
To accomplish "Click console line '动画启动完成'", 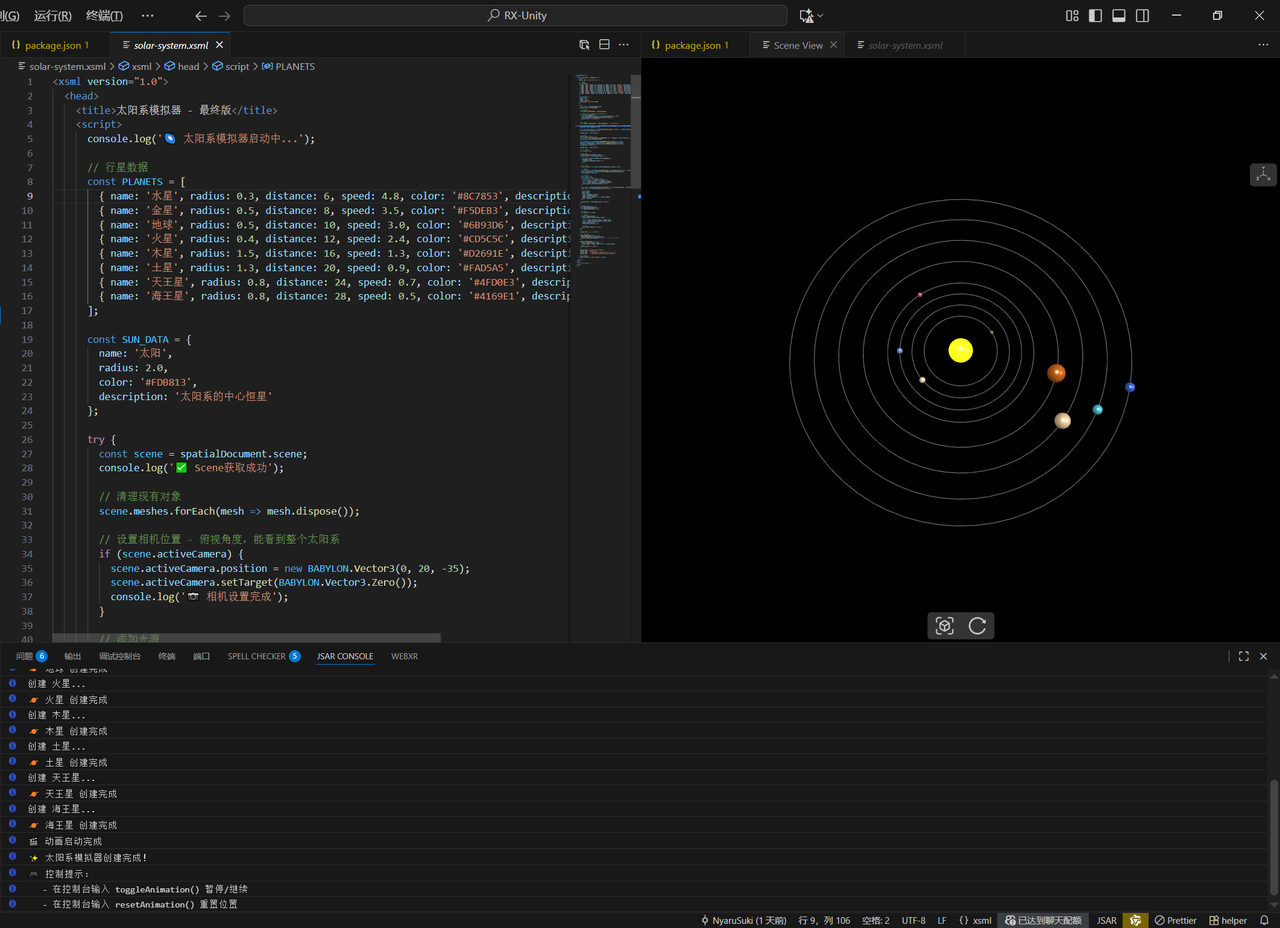I will point(73,841).
